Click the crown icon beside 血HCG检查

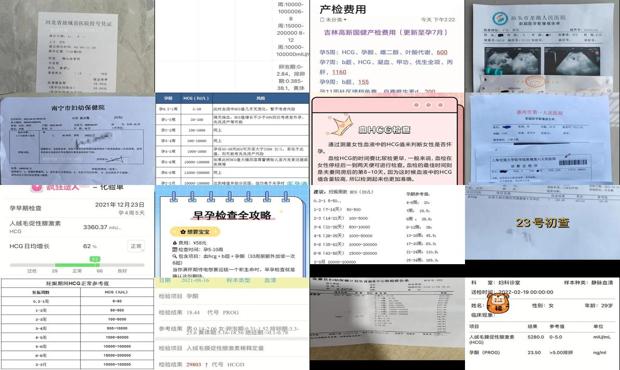(341, 126)
